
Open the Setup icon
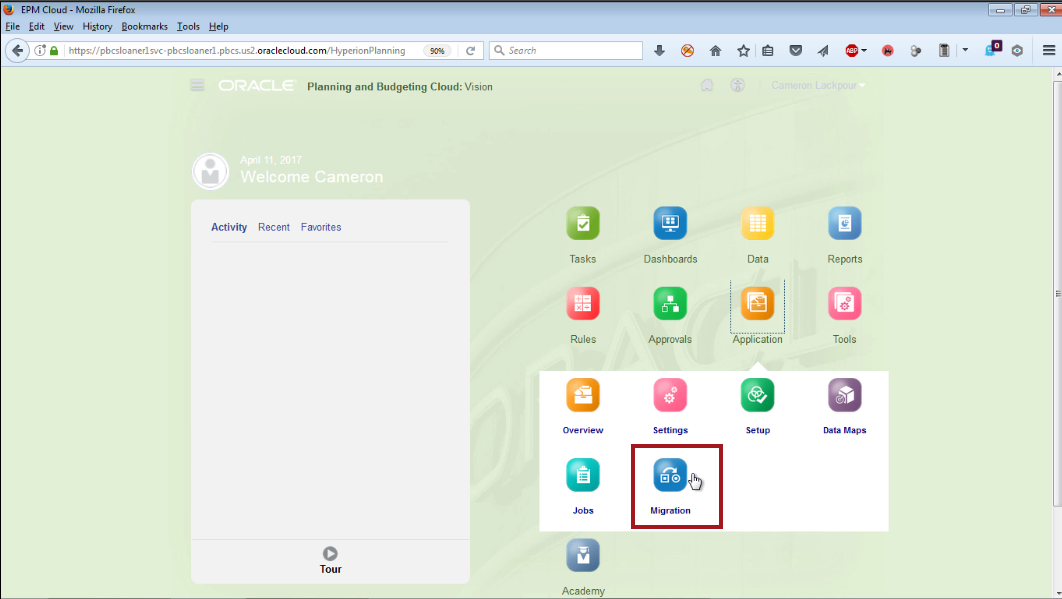[757, 395]
